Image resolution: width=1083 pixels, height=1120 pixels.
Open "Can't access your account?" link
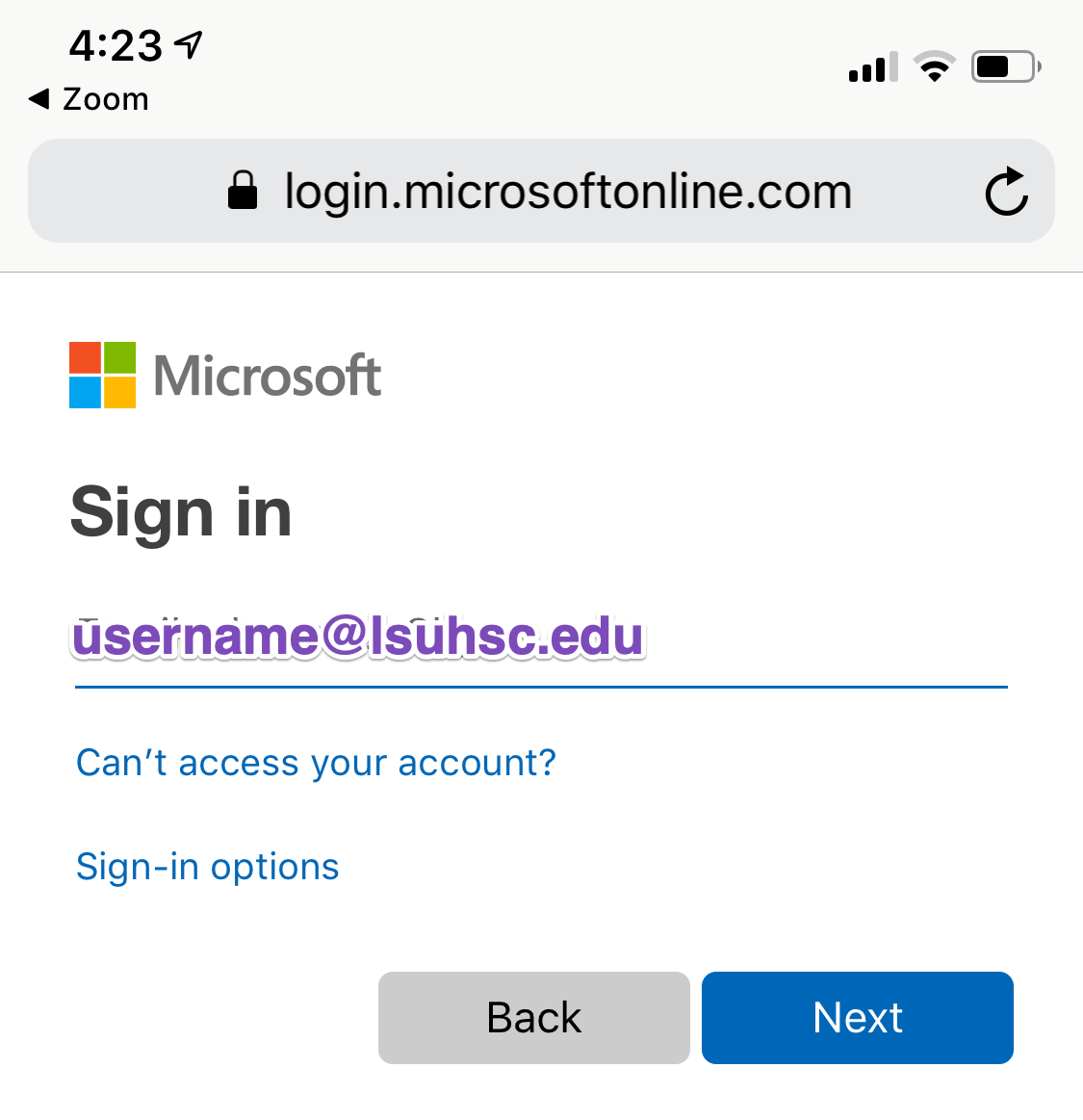(x=316, y=763)
